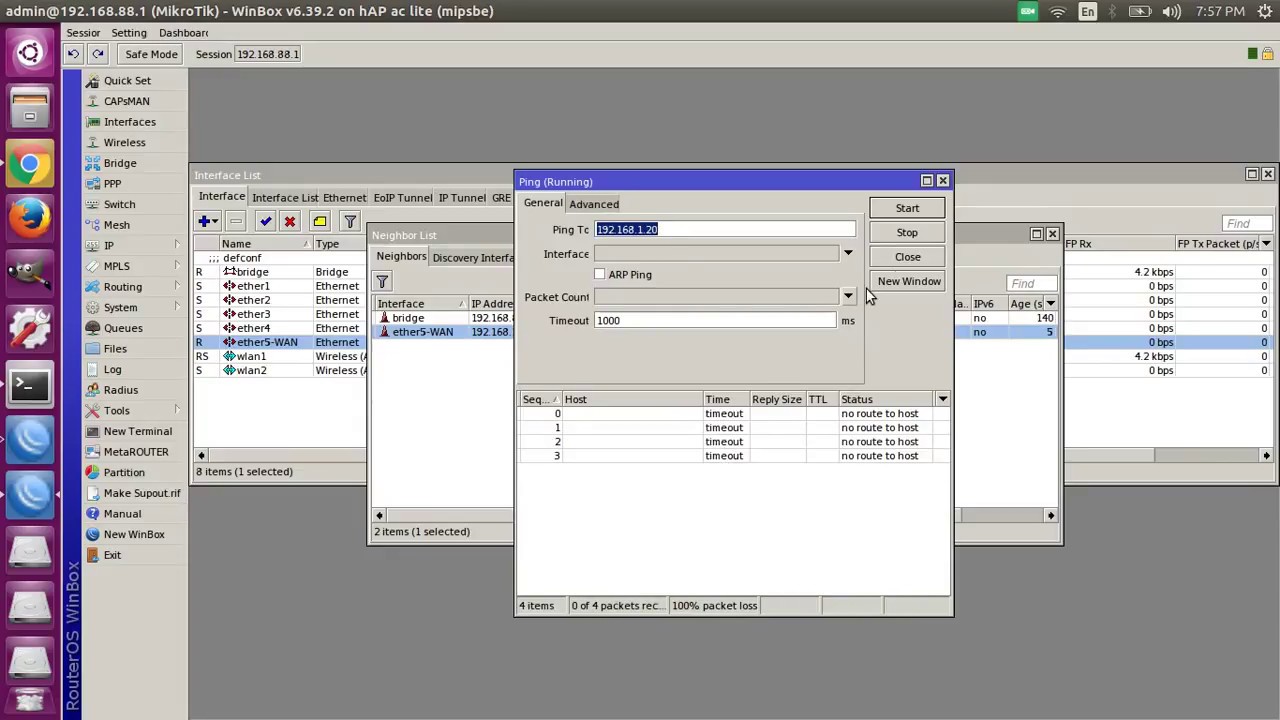Click the Undo arrow in toolbar
Image resolution: width=1280 pixels, height=720 pixels.
(74, 54)
